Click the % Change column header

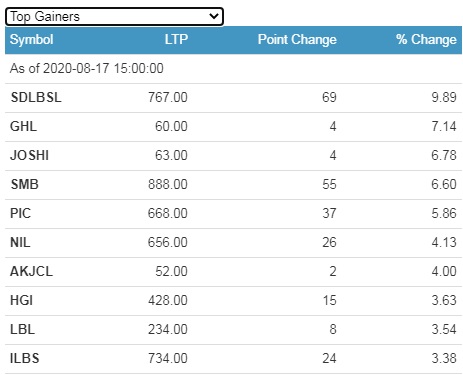(x=426, y=39)
